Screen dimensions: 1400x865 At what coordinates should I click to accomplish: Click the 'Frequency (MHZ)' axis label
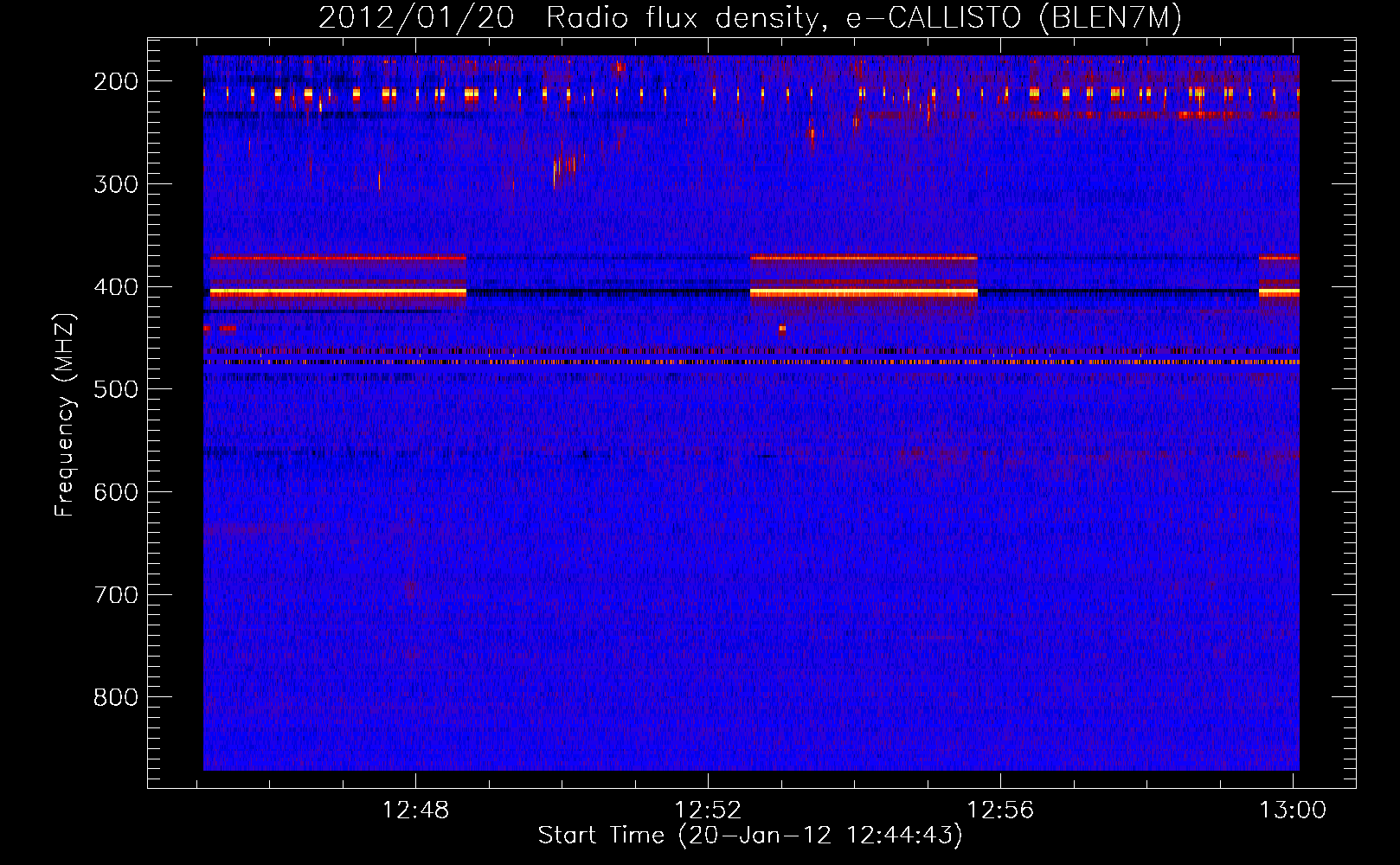[x=65, y=414]
